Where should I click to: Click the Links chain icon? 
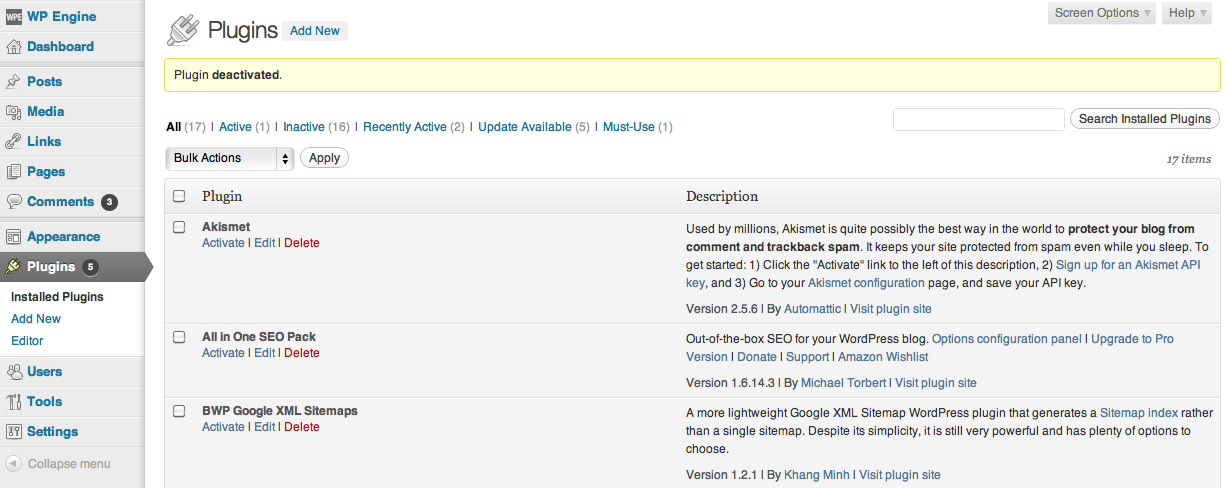pyautogui.click(x=14, y=142)
